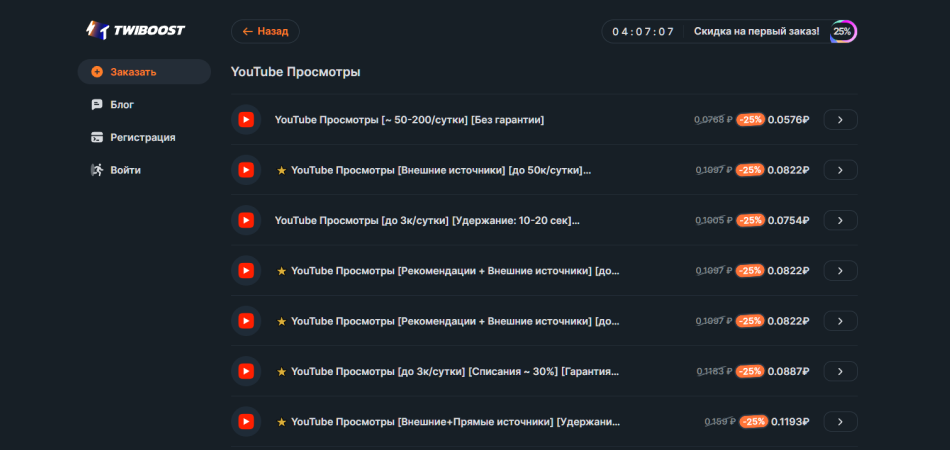Click the star in Внешние+Прямые источники row
The image size is (950, 450).
[281, 422]
